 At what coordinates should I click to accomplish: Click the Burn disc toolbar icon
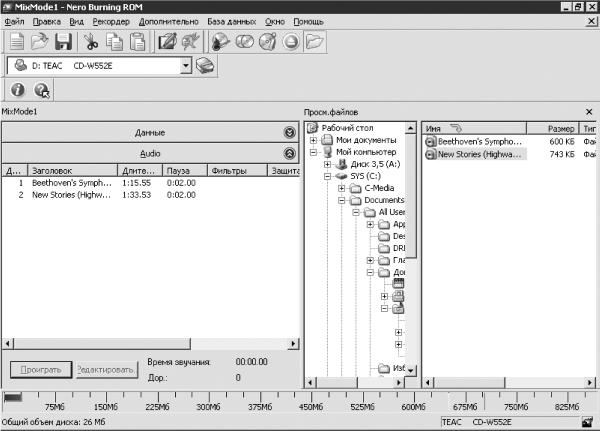pos(220,41)
